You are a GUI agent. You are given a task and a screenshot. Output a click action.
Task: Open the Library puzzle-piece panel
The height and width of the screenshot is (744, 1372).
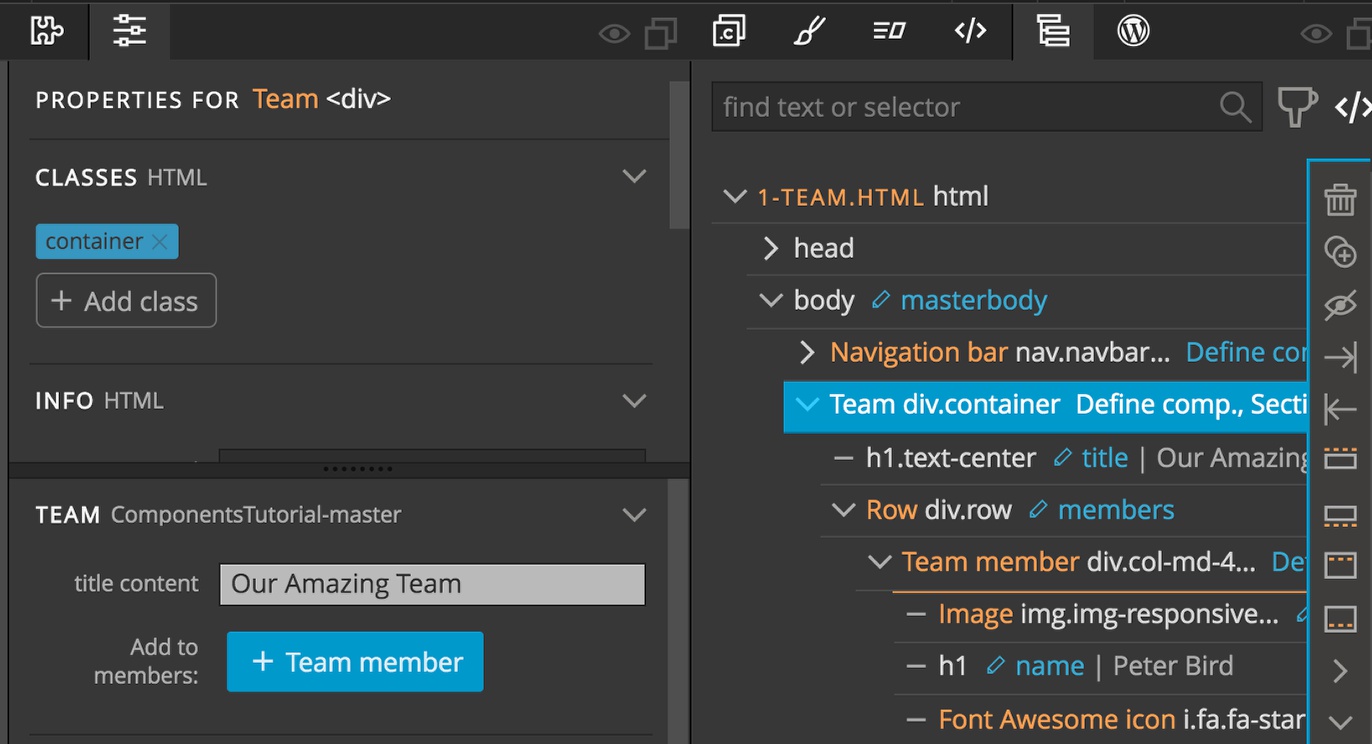pos(46,31)
